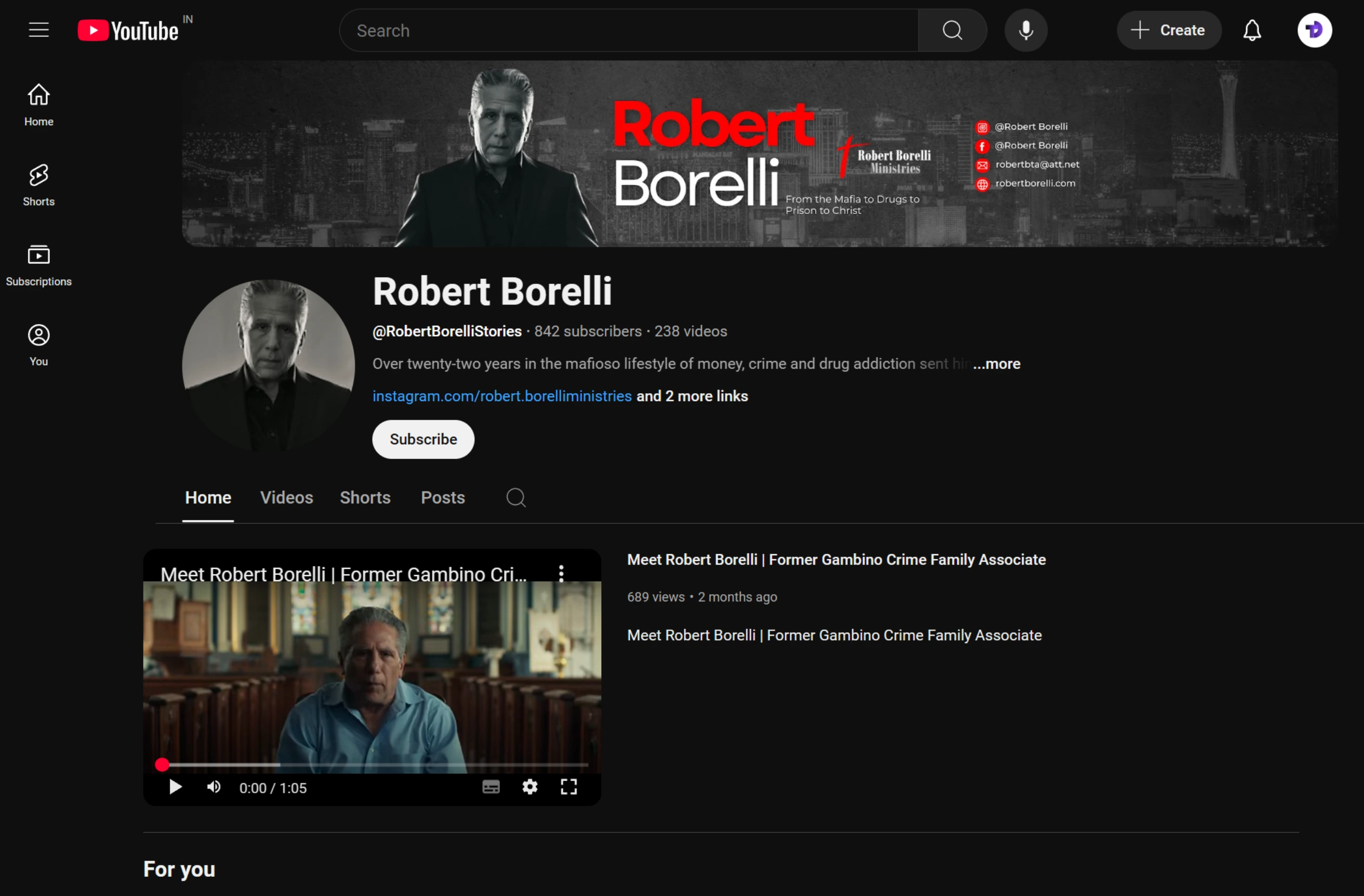Open the You section in sidebar
The image size is (1364, 896).
(39, 345)
